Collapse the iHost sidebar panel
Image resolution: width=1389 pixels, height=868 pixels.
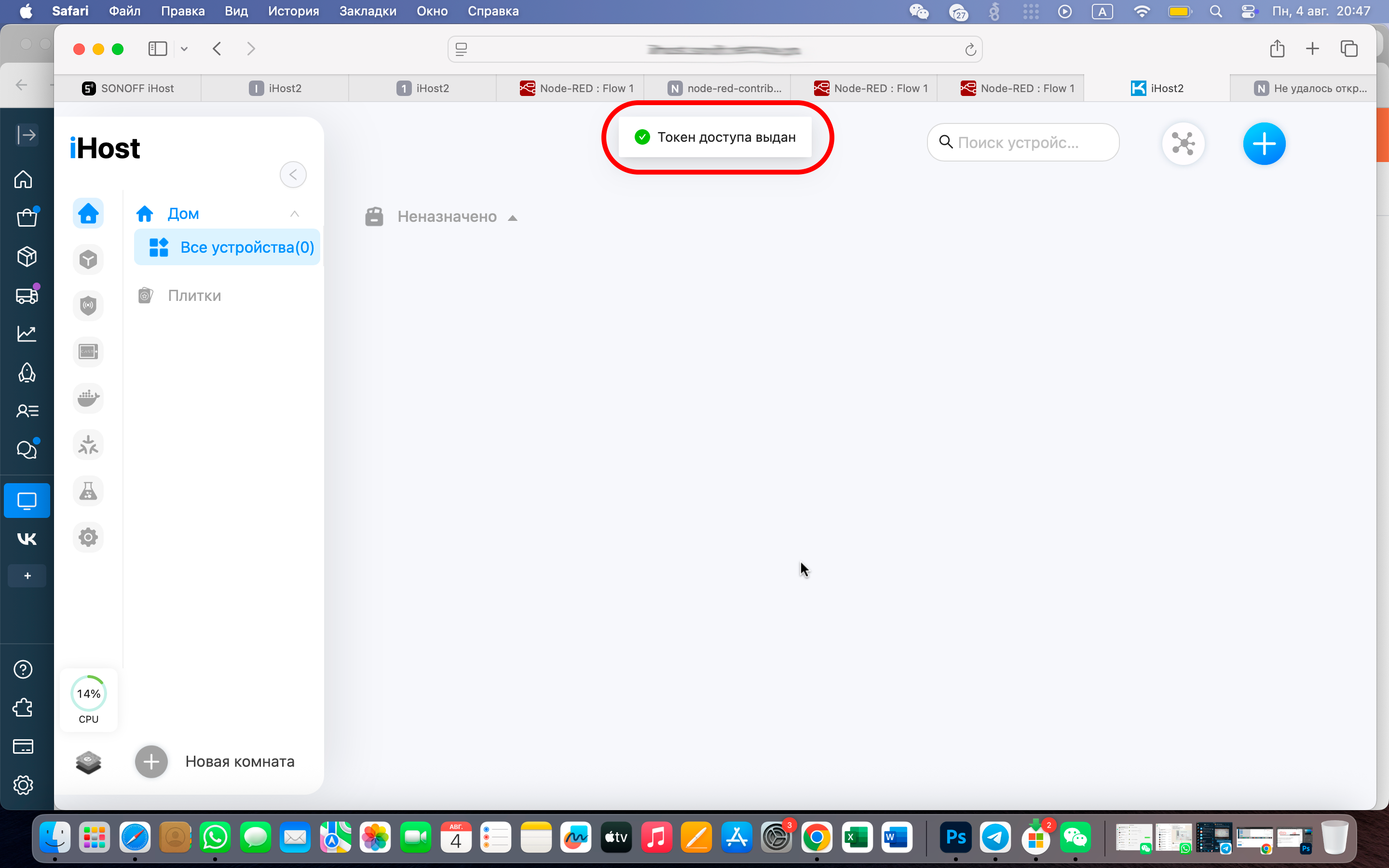point(293,175)
